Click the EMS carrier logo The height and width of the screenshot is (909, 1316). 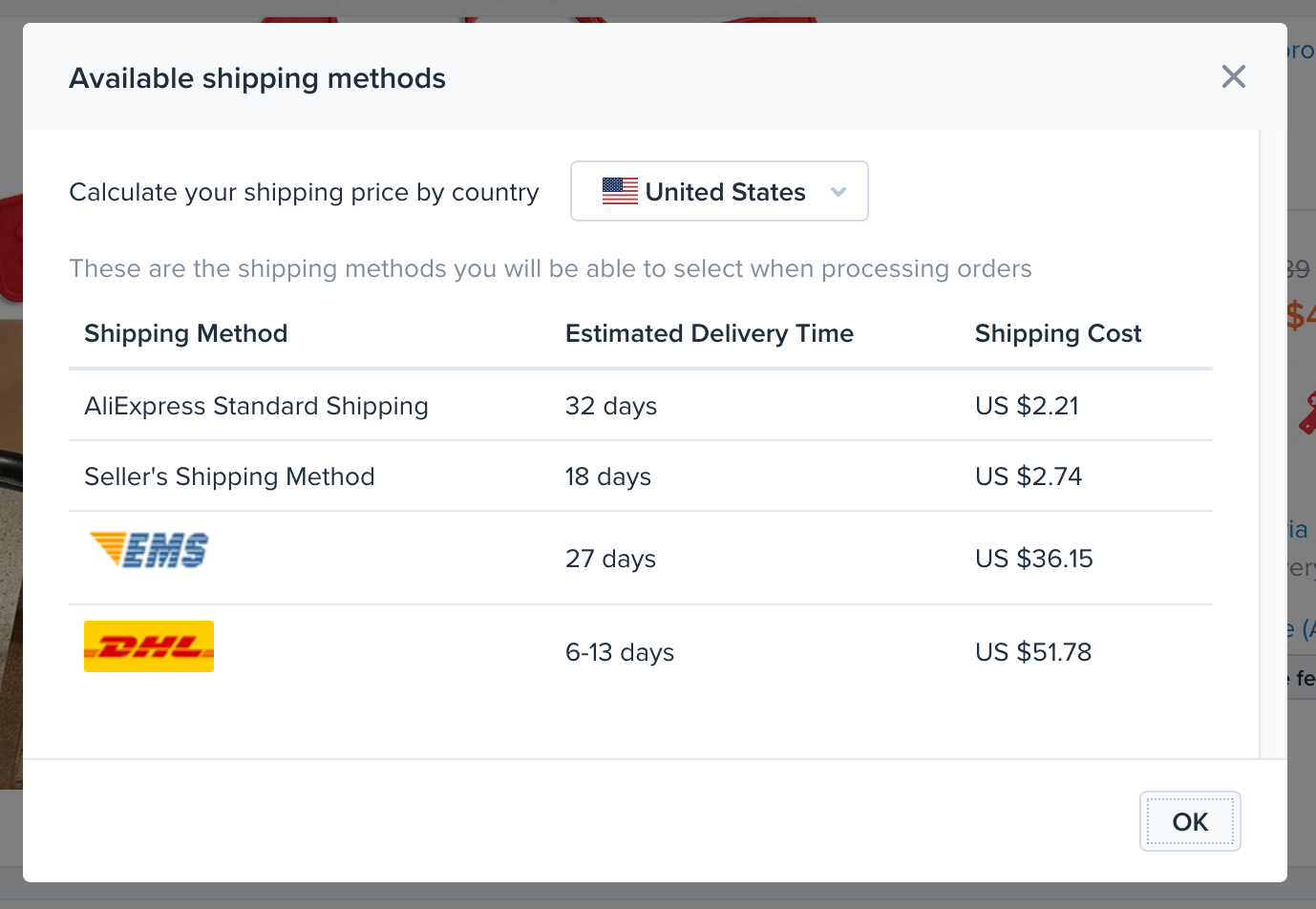[149, 550]
